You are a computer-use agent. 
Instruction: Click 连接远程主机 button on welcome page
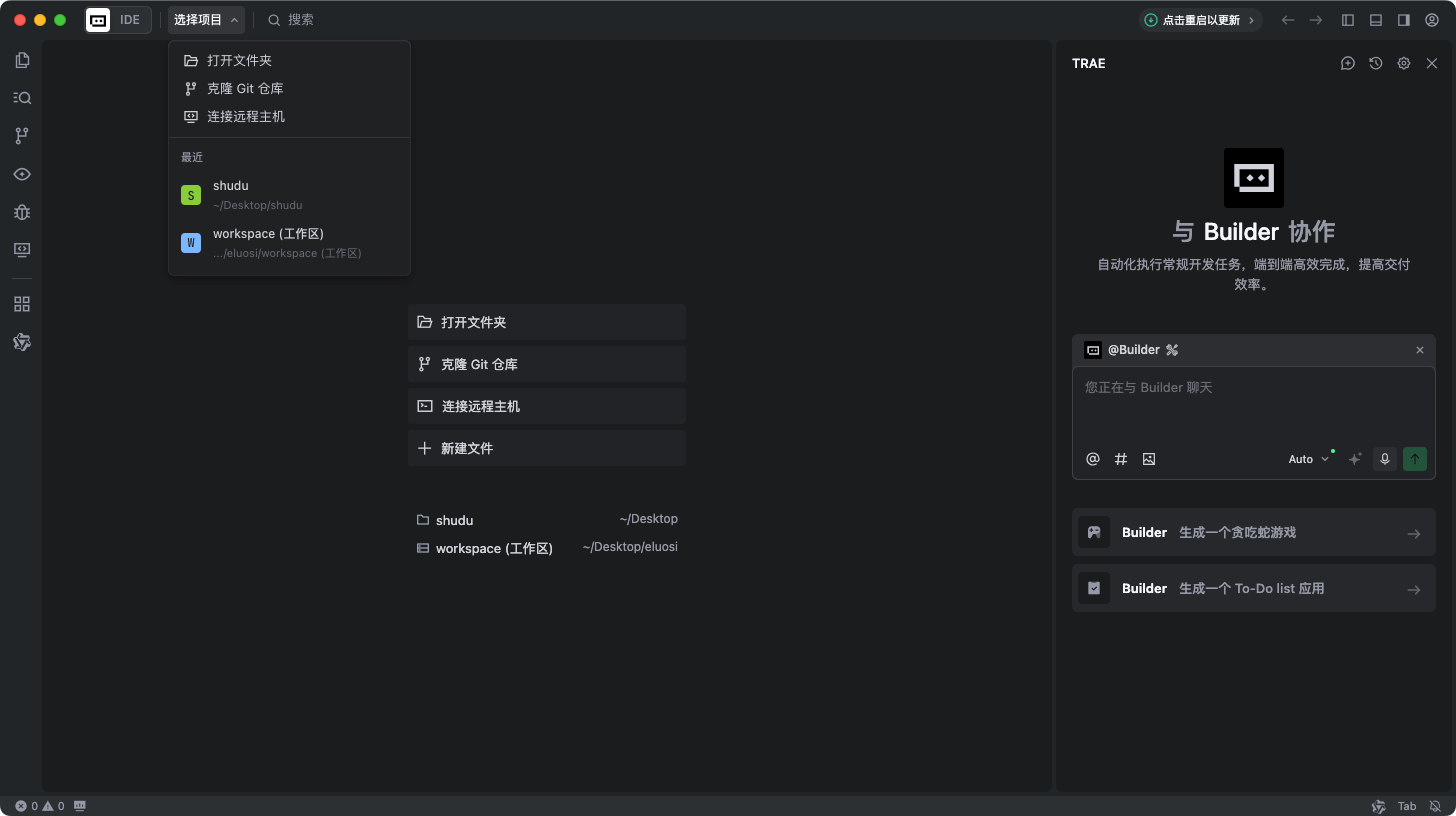547,406
